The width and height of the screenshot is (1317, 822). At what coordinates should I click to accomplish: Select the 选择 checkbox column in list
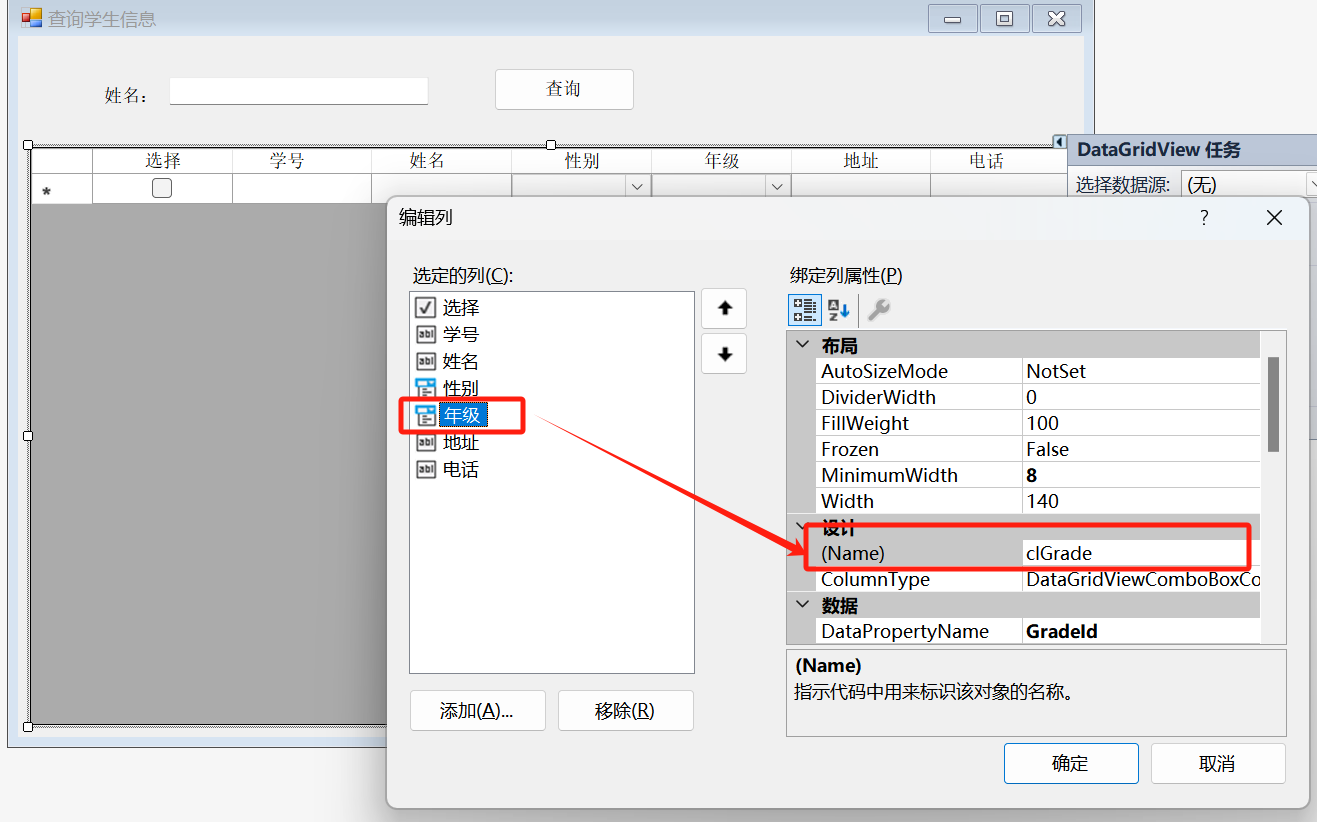(460, 308)
